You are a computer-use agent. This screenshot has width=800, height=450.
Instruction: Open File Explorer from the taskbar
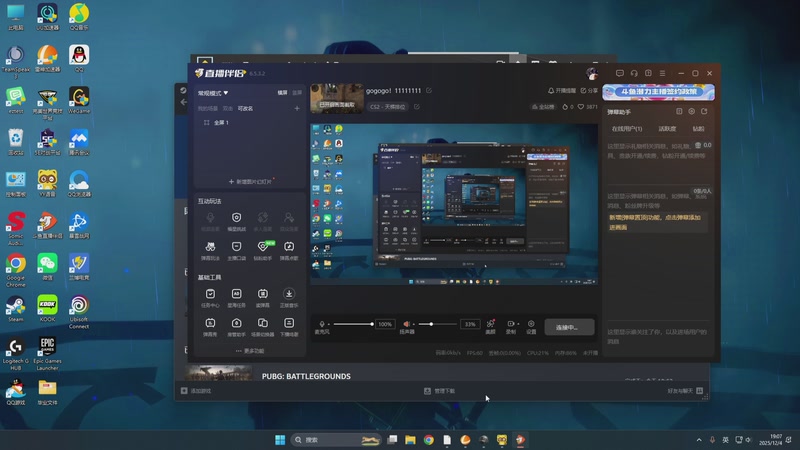click(x=410, y=440)
